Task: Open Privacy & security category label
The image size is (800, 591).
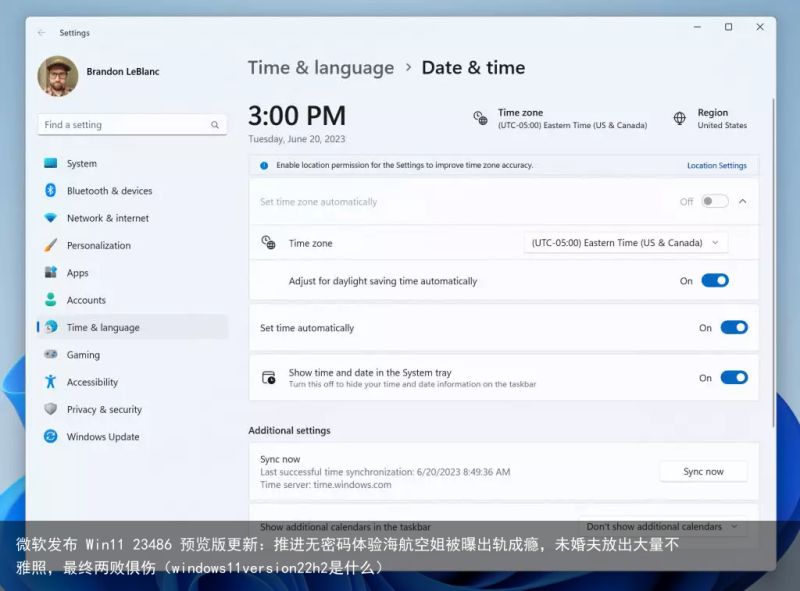Action: [105, 409]
